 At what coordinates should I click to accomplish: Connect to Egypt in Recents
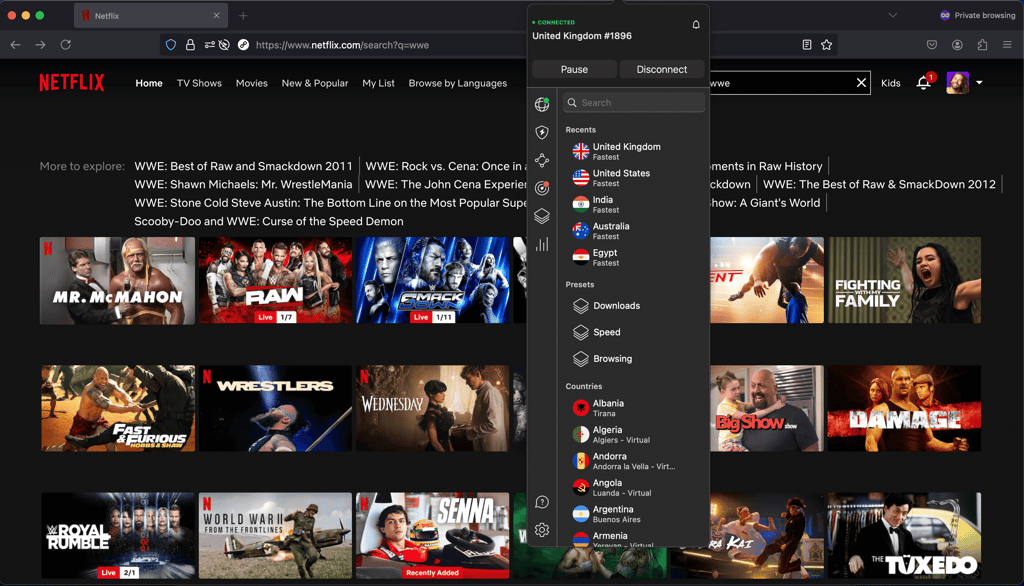pyautogui.click(x=635, y=257)
